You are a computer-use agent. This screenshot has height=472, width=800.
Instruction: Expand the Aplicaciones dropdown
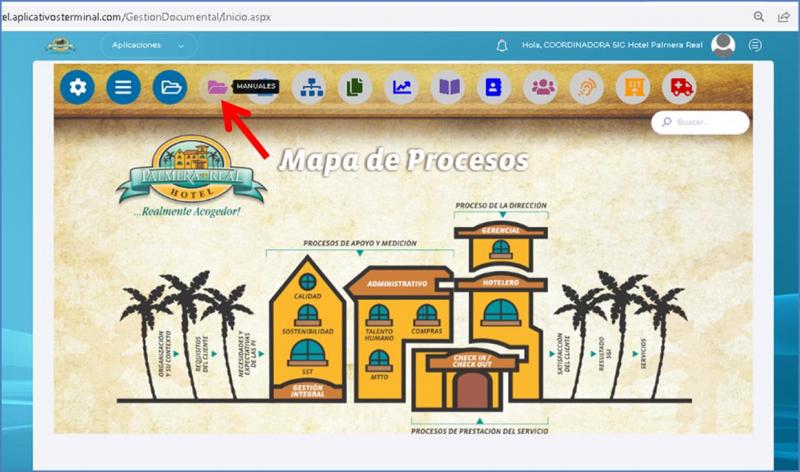point(148,45)
